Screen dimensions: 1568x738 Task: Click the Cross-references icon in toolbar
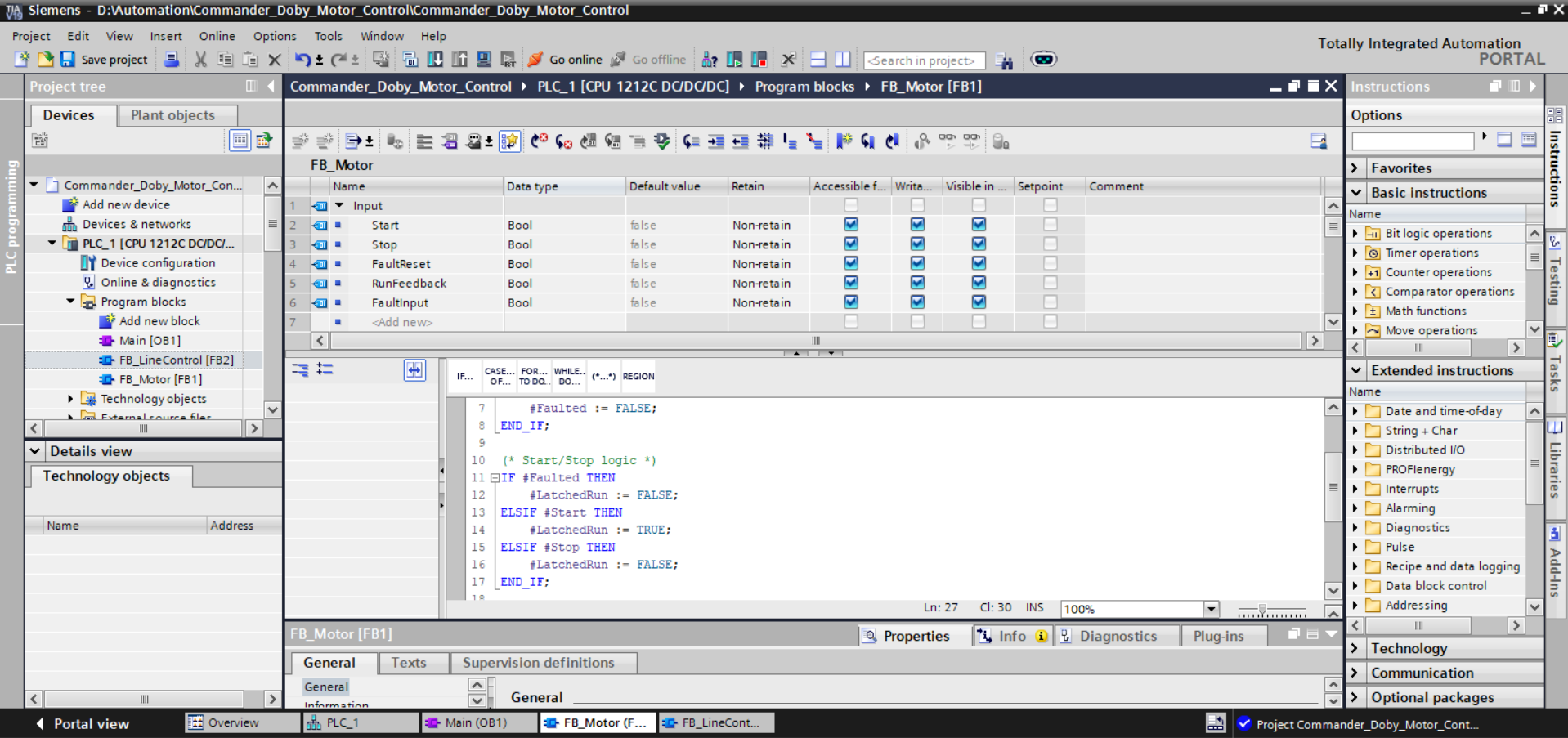coord(788,60)
